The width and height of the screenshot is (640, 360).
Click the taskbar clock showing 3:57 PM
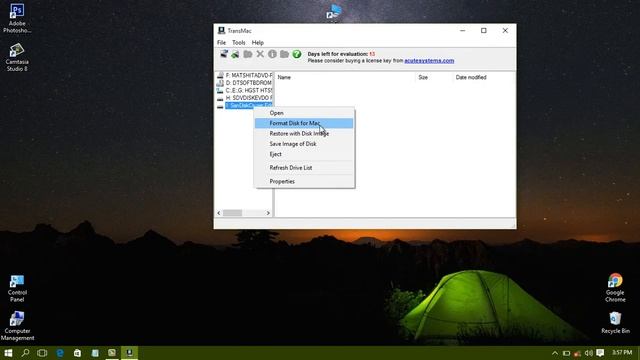pos(622,353)
